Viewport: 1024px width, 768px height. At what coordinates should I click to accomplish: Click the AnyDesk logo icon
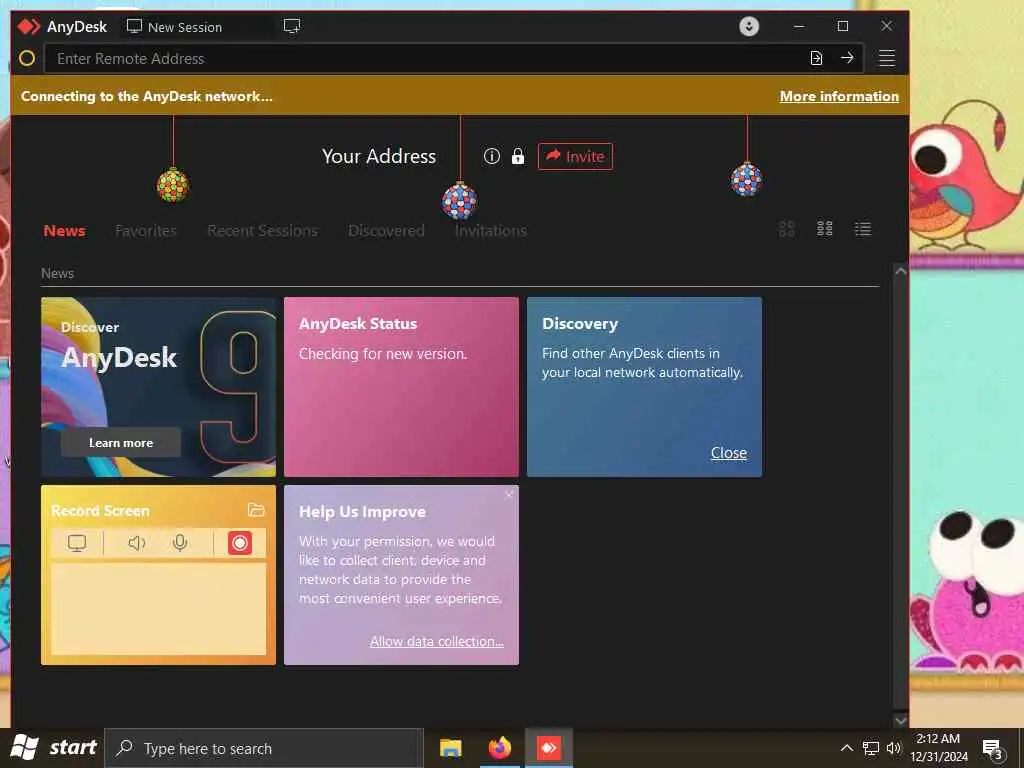29,27
